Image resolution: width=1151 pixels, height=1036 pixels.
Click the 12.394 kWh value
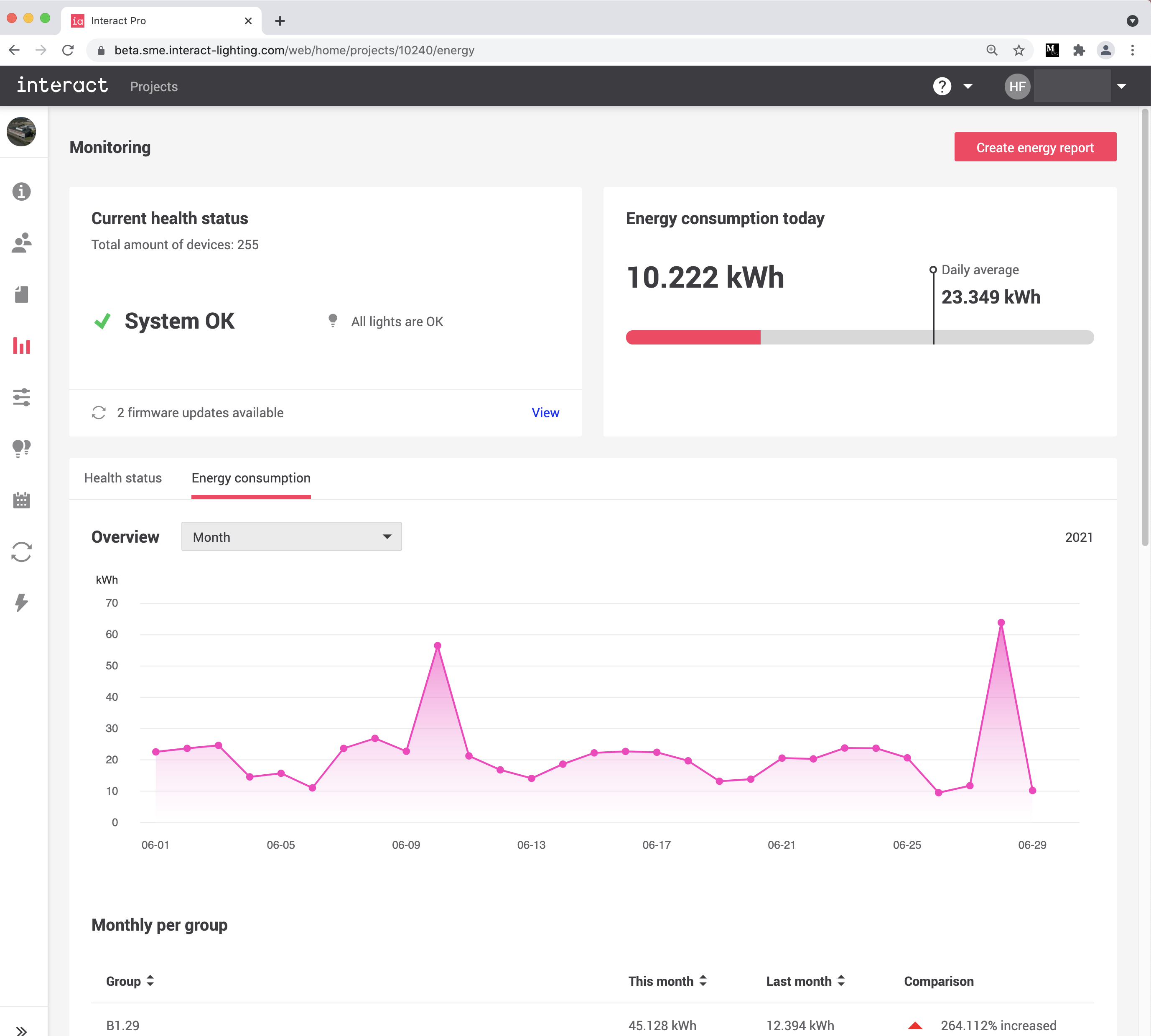800,1025
